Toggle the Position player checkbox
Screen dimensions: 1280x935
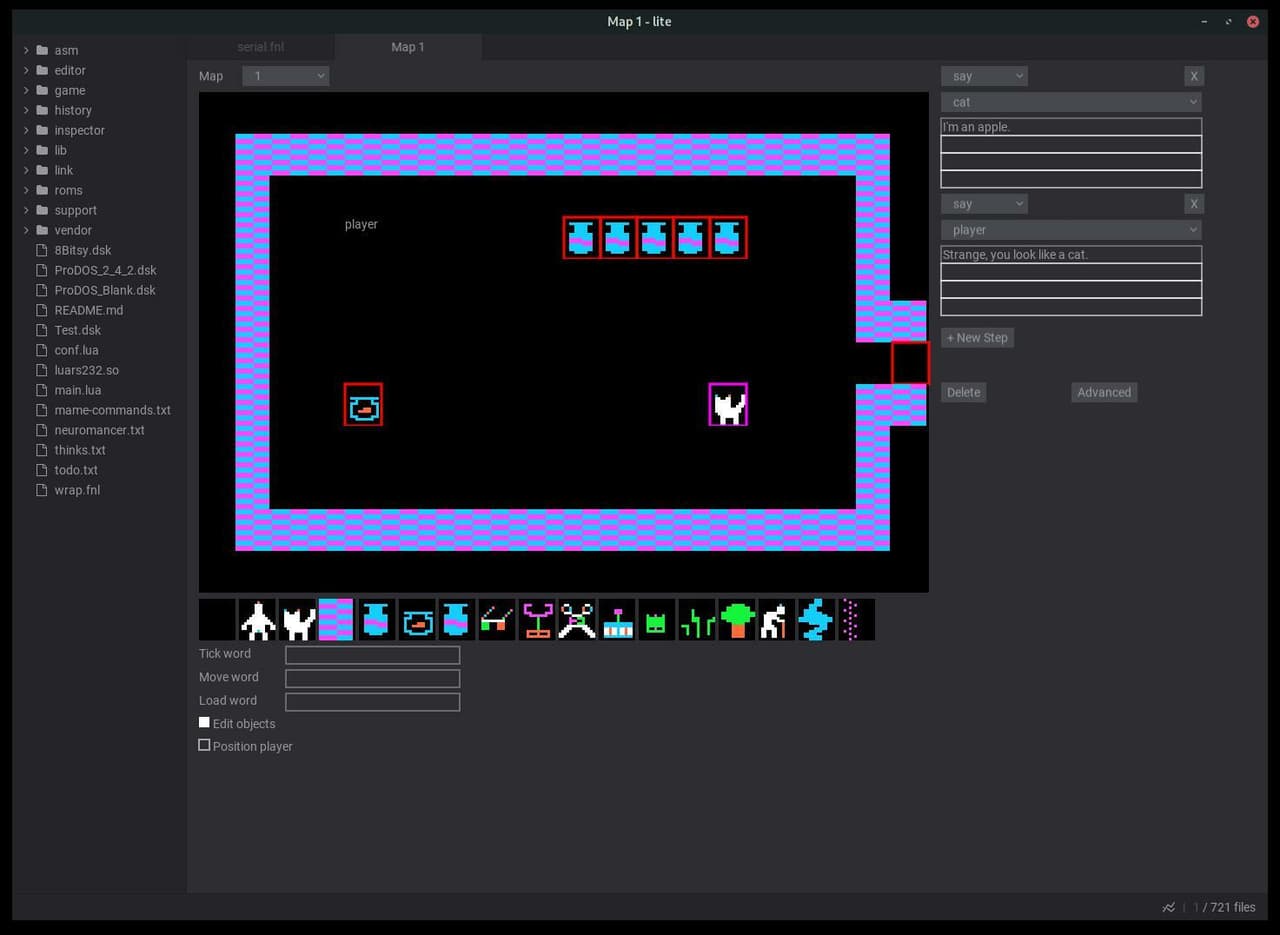[204, 745]
